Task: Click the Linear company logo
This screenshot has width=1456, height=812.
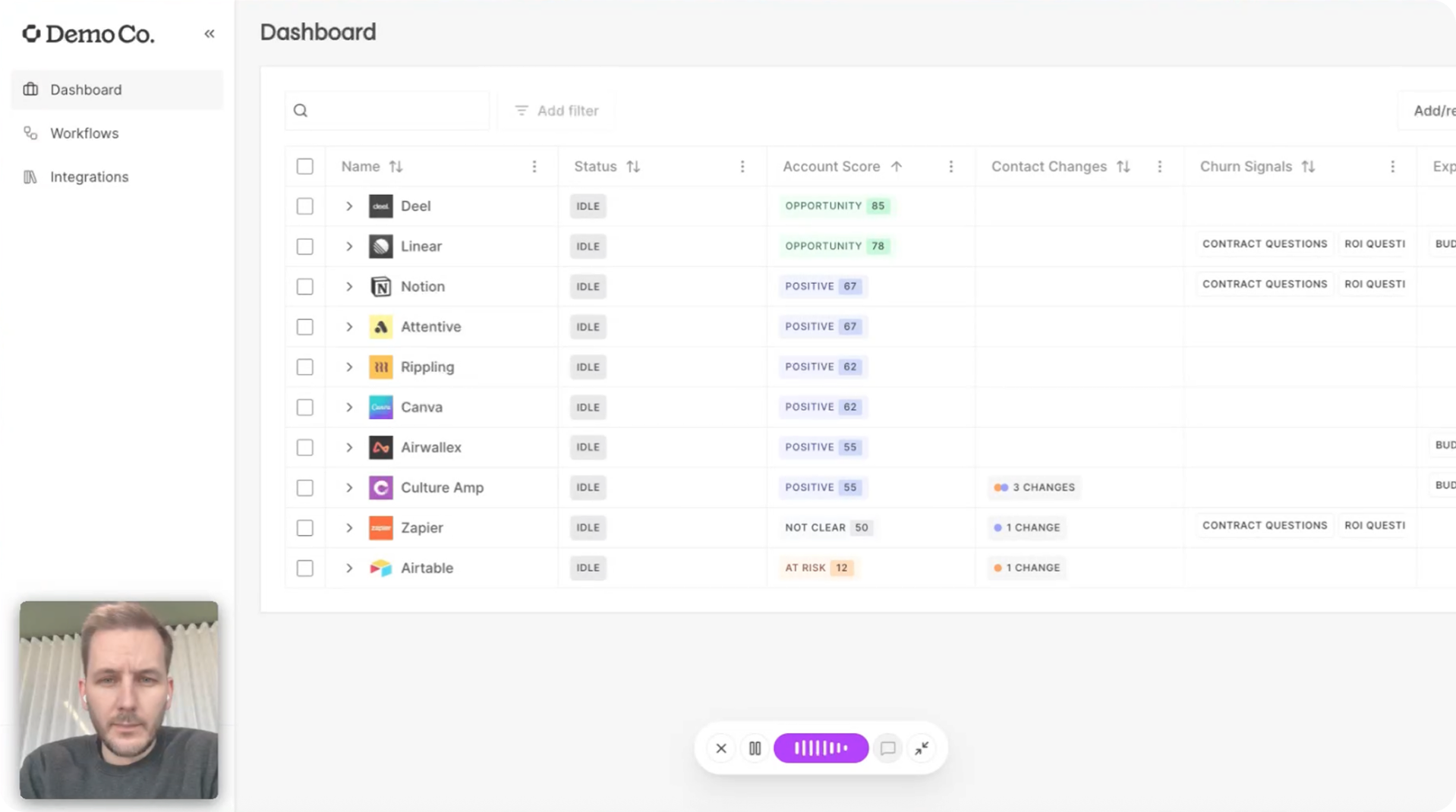Action: pos(381,247)
